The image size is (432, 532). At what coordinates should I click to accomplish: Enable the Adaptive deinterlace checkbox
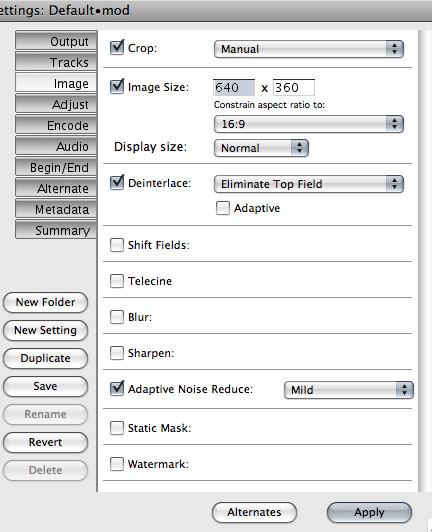pos(223,208)
